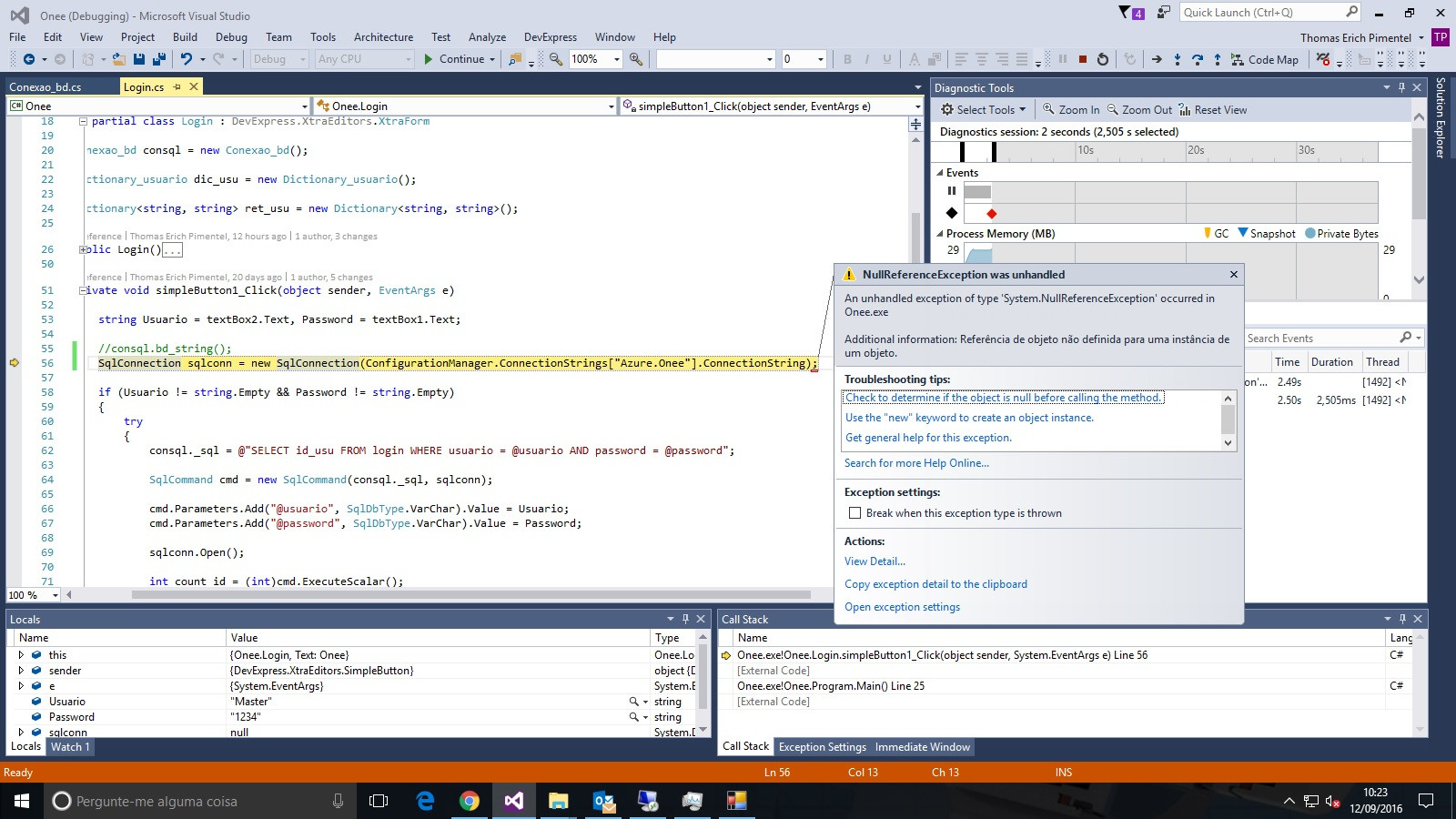The image size is (1456, 819).
Task: Click the red exception event marker on the timeline
Action: [x=992, y=214]
